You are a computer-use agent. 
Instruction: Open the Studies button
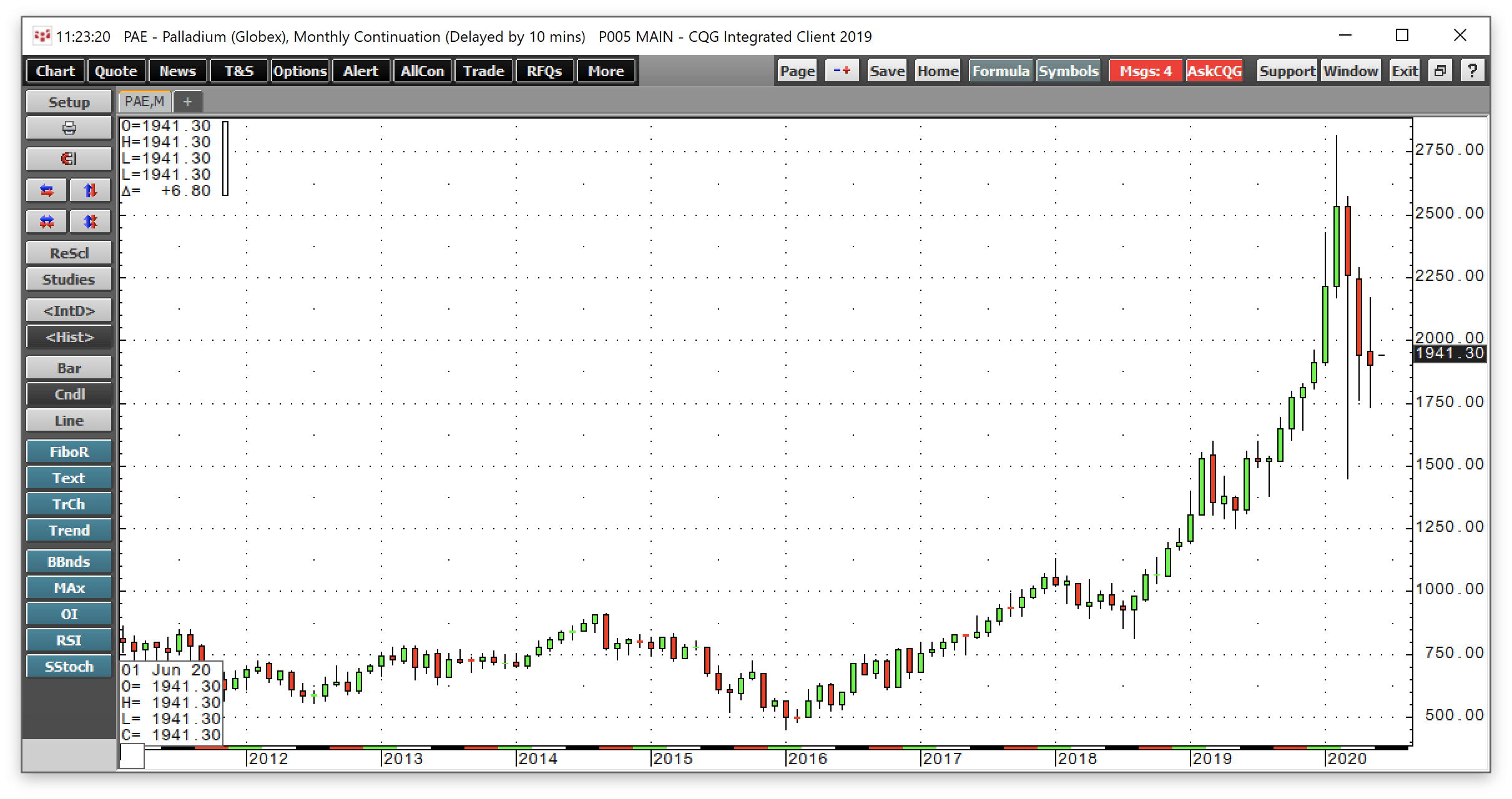(69, 279)
